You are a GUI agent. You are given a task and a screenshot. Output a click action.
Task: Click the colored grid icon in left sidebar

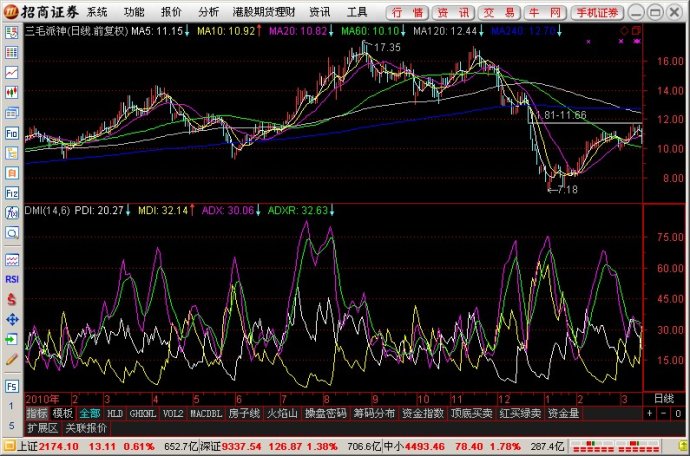[11, 52]
